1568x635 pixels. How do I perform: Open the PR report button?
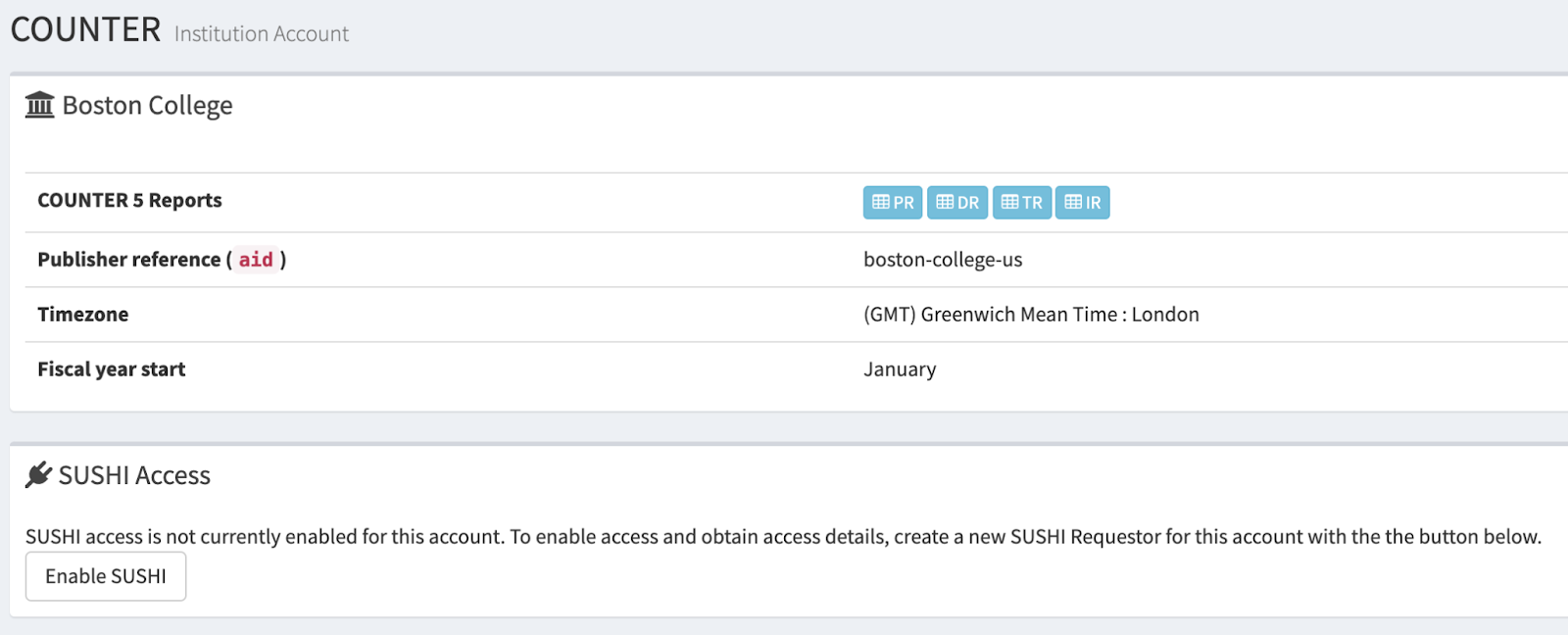pyautogui.click(x=892, y=203)
